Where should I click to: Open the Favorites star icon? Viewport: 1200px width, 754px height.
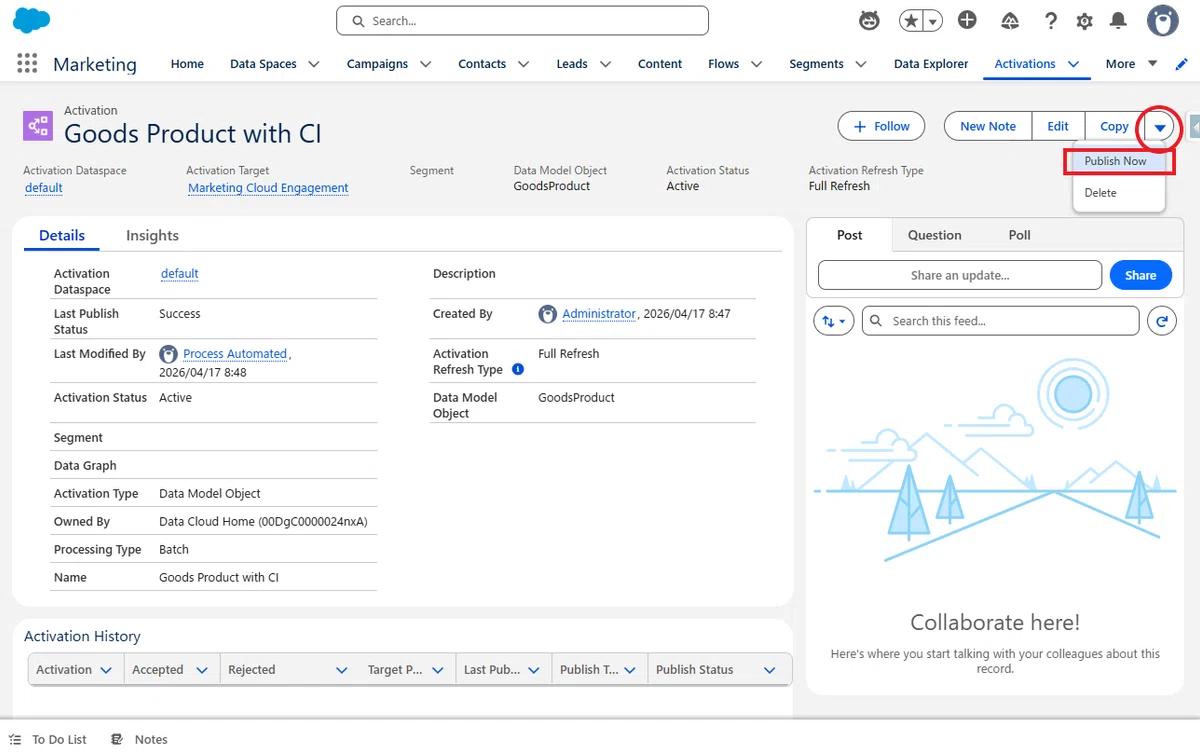point(911,20)
